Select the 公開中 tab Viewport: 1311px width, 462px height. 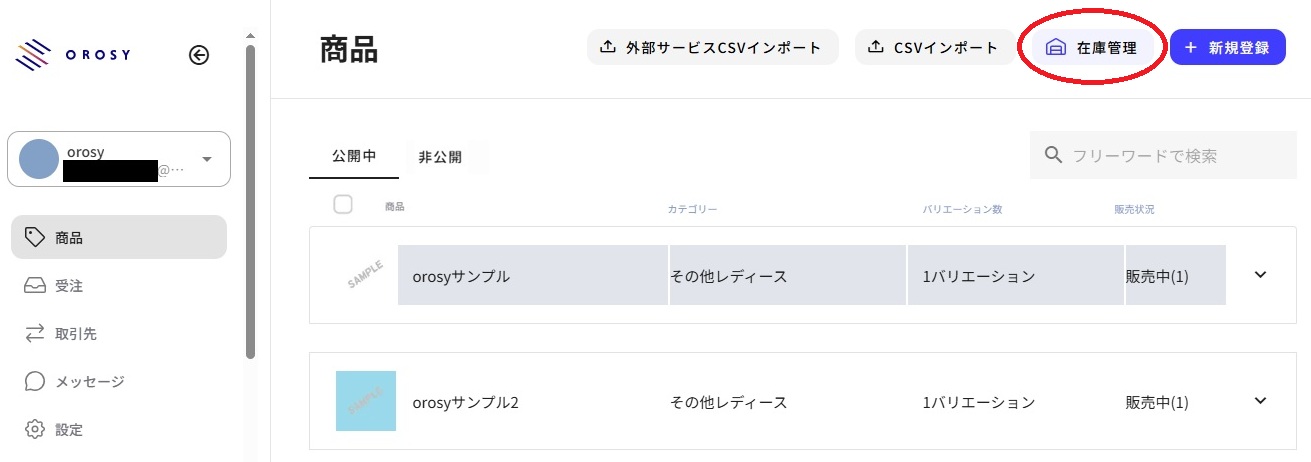click(354, 157)
